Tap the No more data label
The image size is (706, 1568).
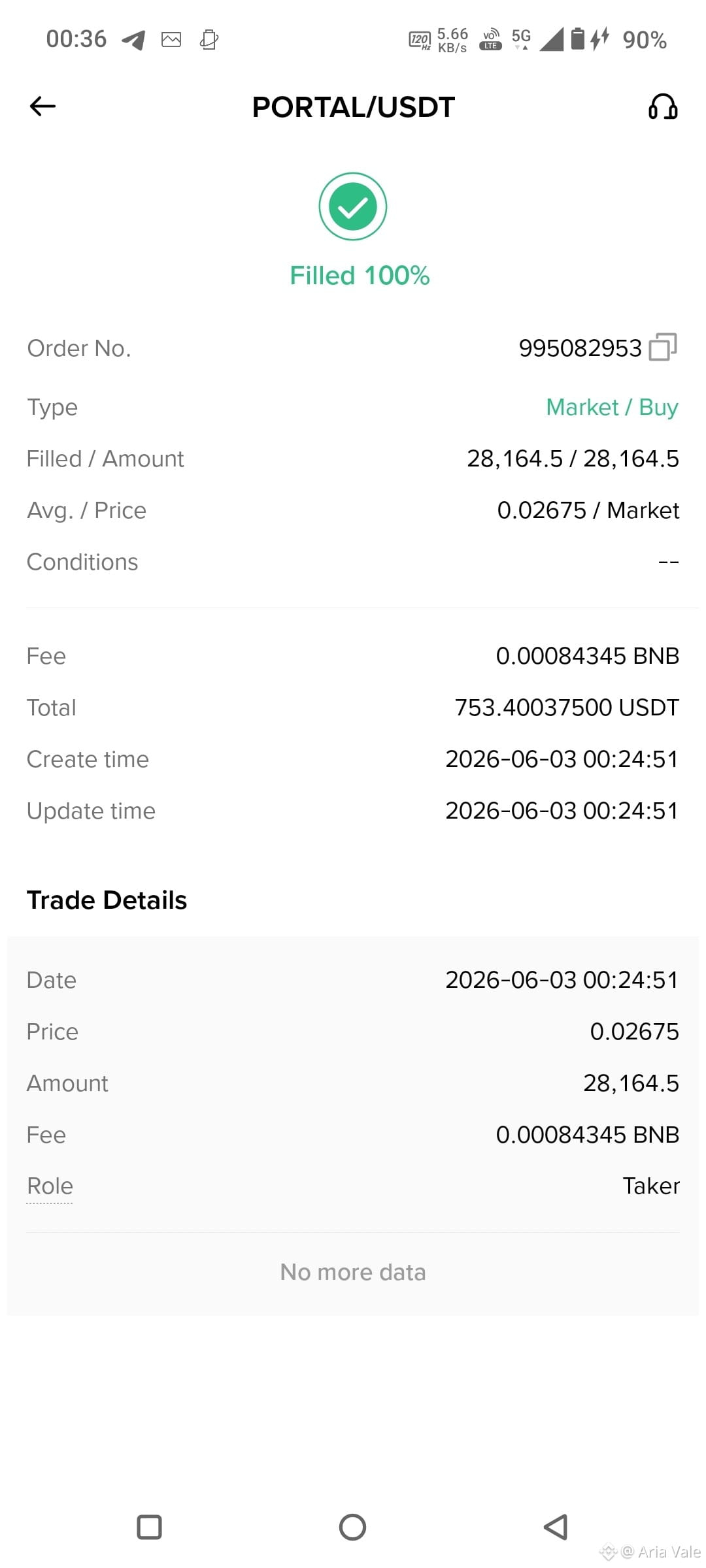[353, 1272]
